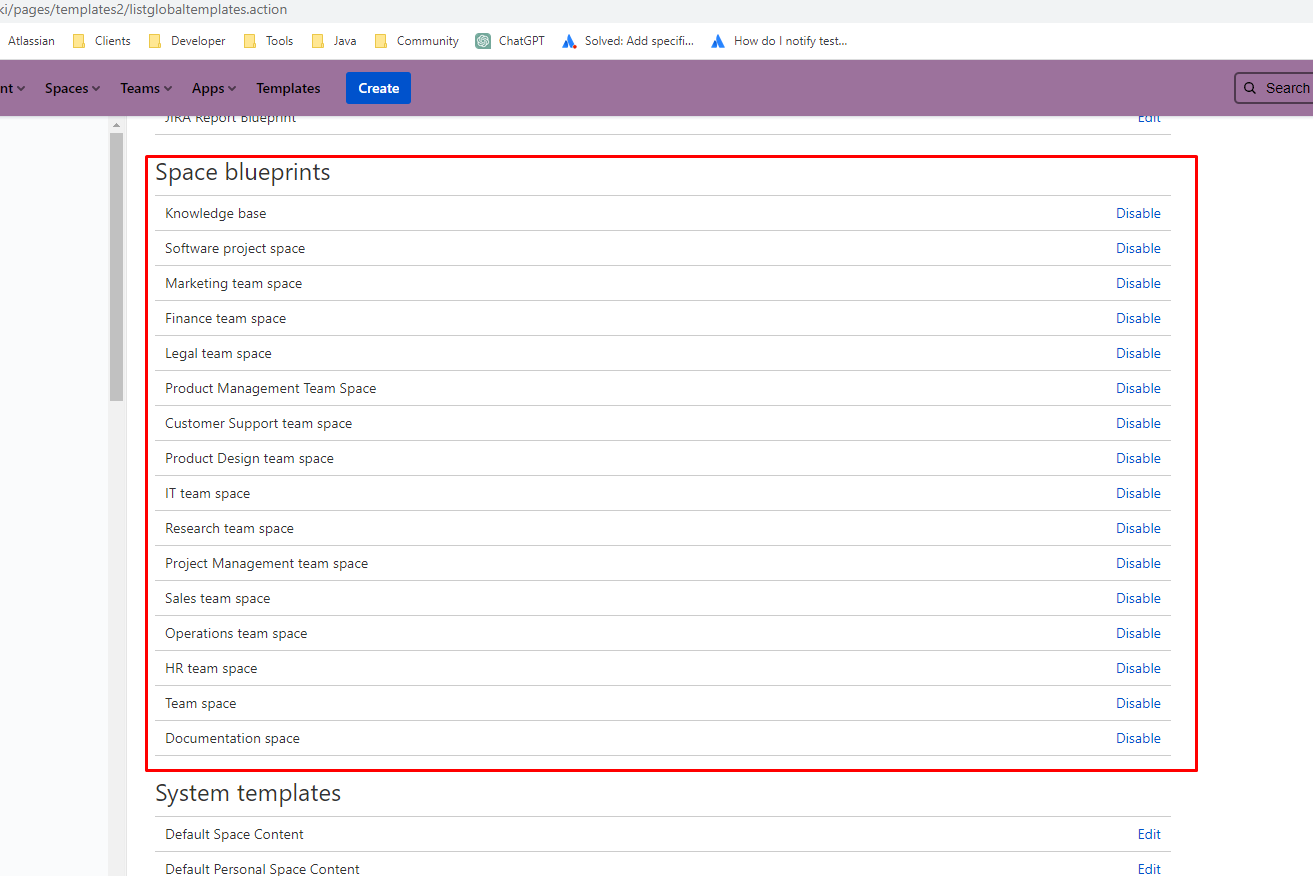Open the Developer bookmarks folder
The width and height of the screenshot is (1313, 876).
click(196, 40)
